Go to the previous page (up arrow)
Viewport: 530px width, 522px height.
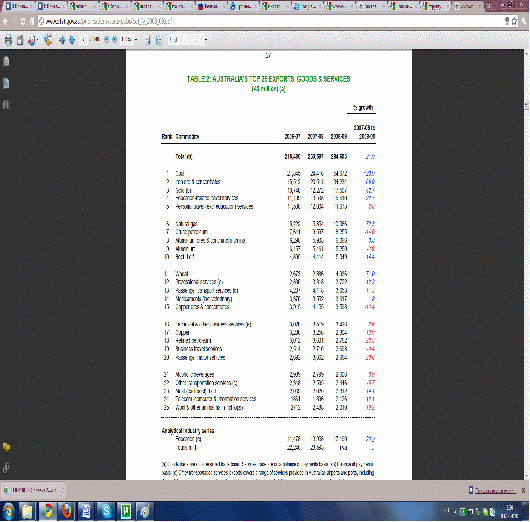[62, 40]
